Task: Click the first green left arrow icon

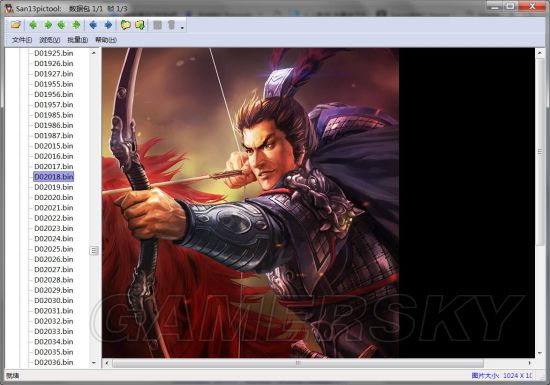Action: tap(33, 25)
